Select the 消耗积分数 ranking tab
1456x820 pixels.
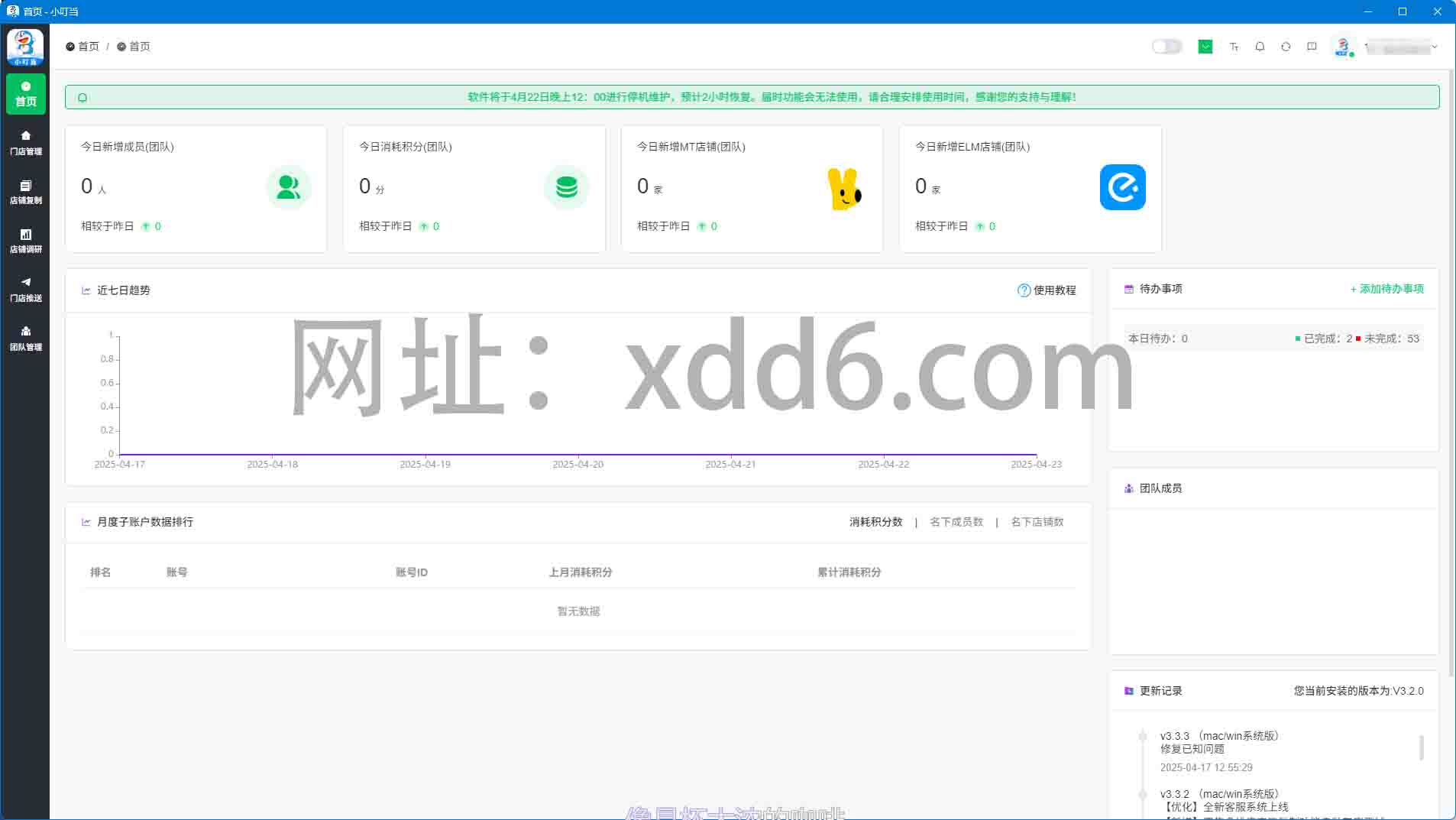point(875,522)
